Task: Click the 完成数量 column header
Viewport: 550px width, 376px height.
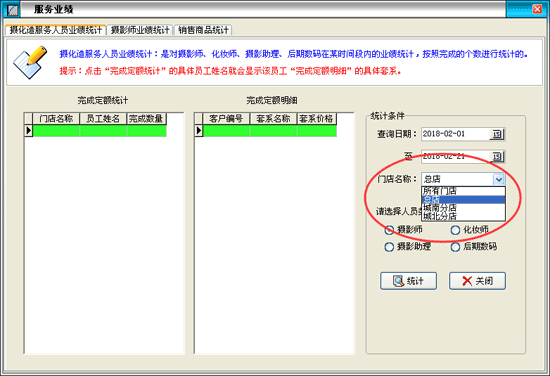Action: pos(146,119)
